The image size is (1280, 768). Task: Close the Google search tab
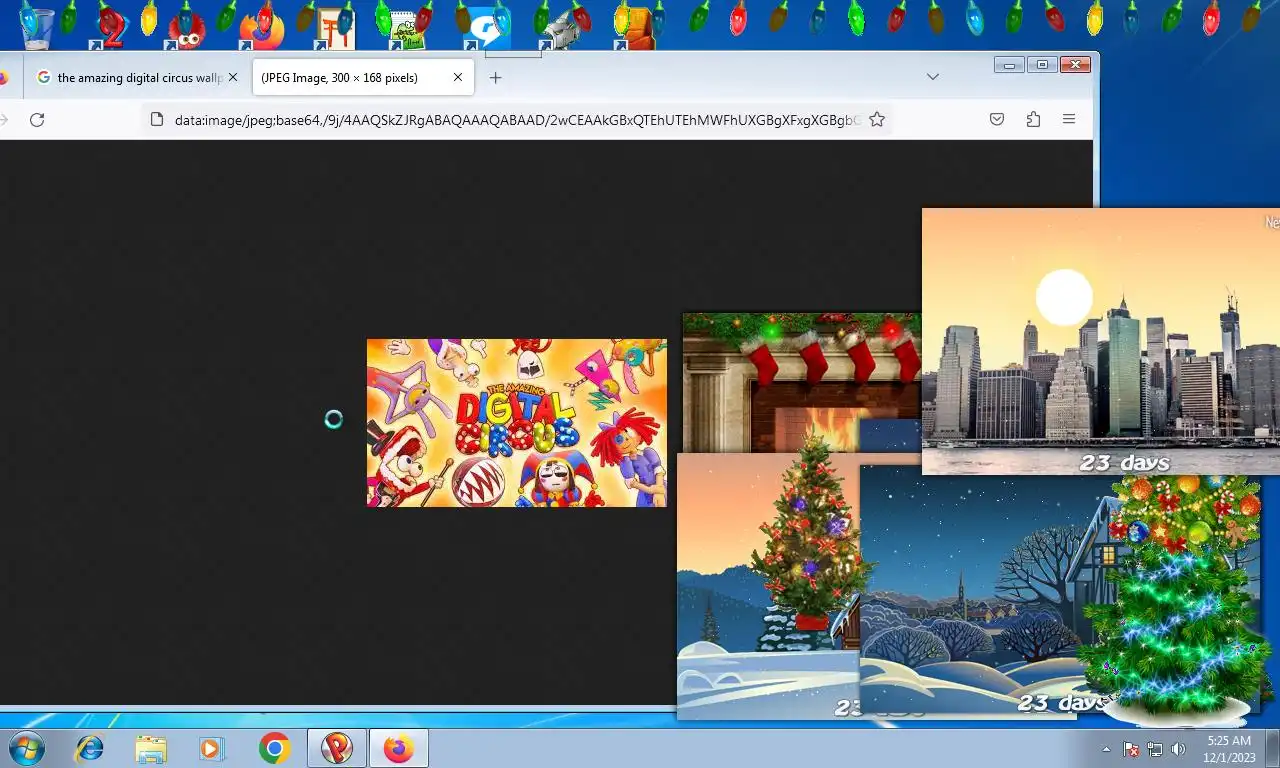(233, 77)
